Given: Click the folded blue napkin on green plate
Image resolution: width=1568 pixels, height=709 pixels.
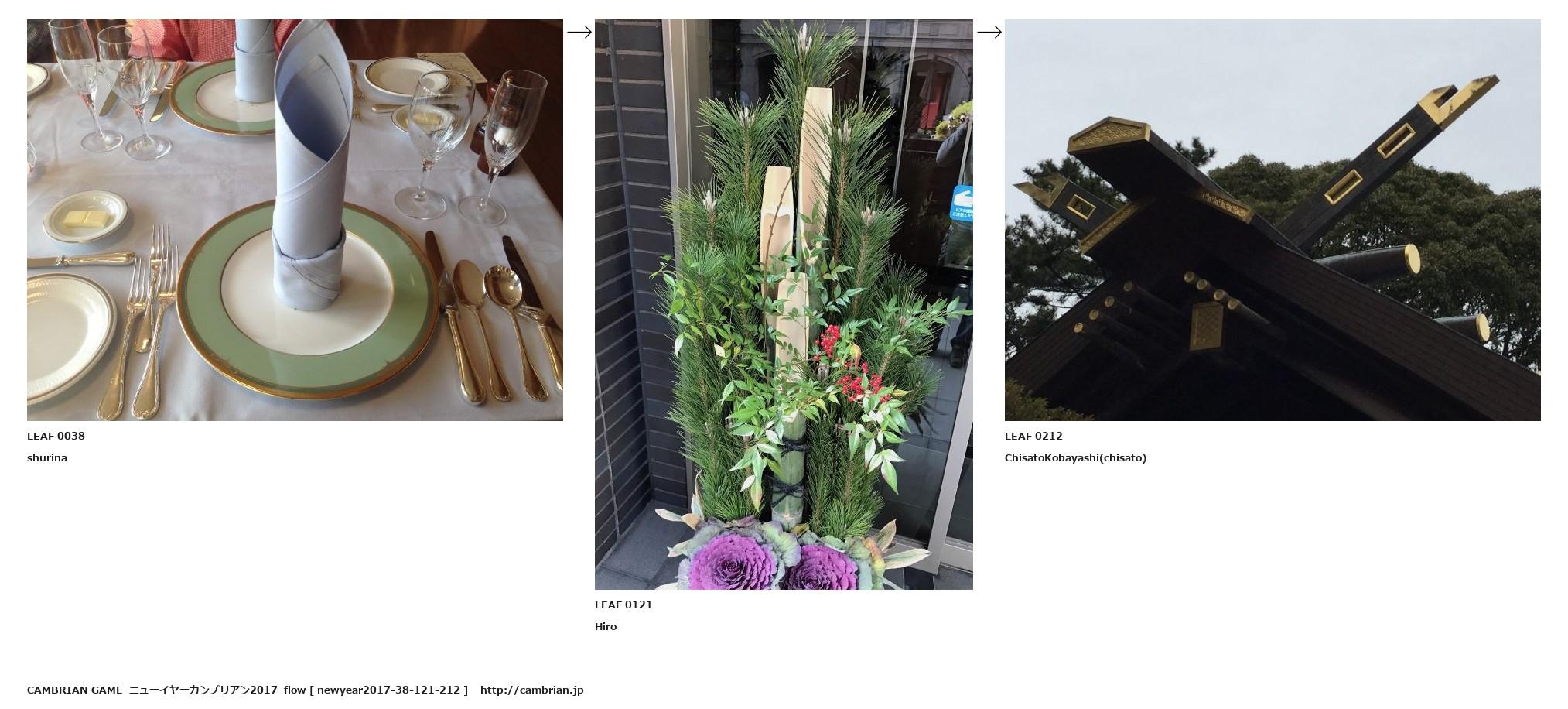Looking at the screenshot, I should point(308,166).
